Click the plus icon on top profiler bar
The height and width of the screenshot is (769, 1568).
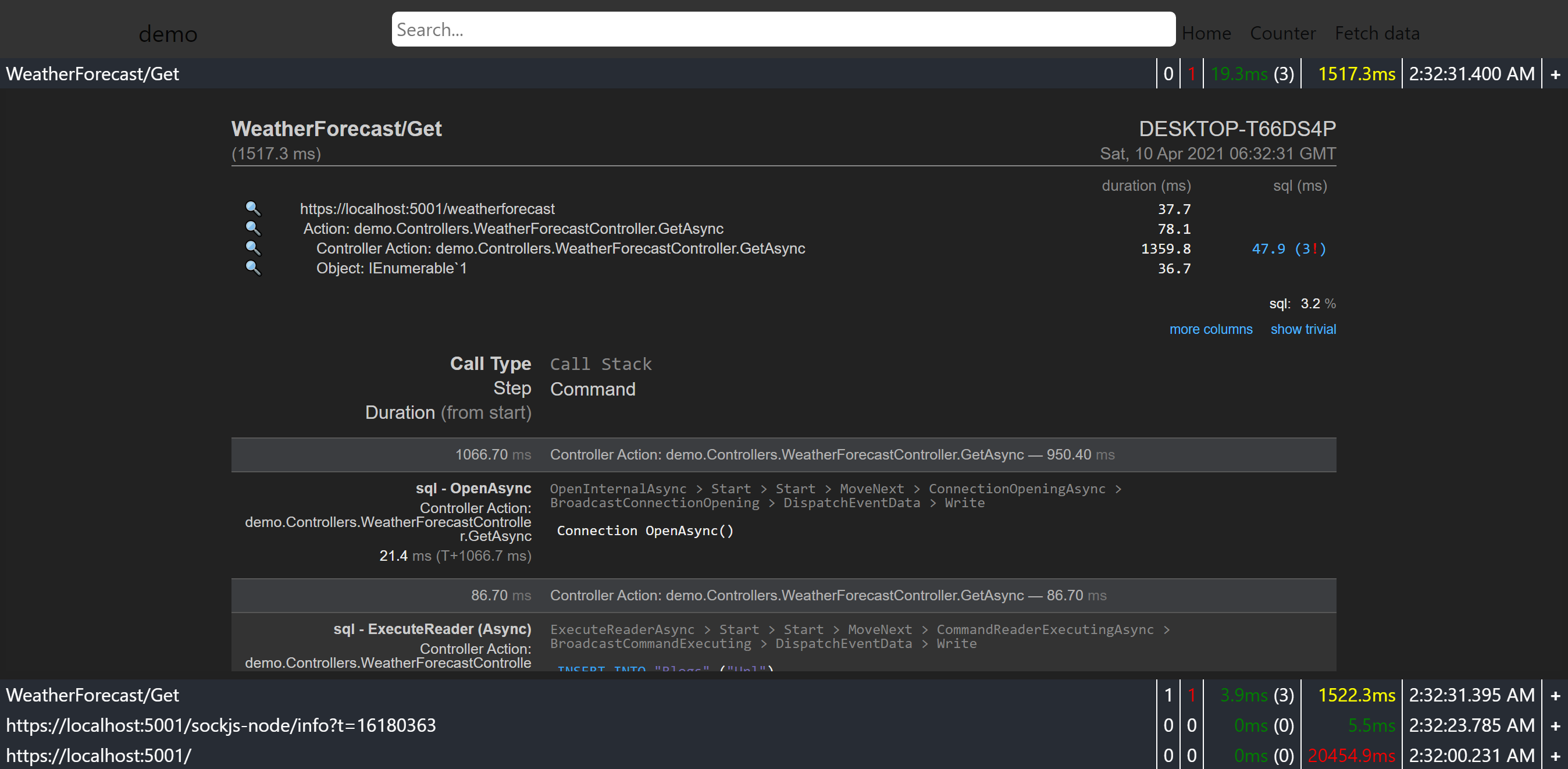pyautogui.click(x=1556, y=73)
